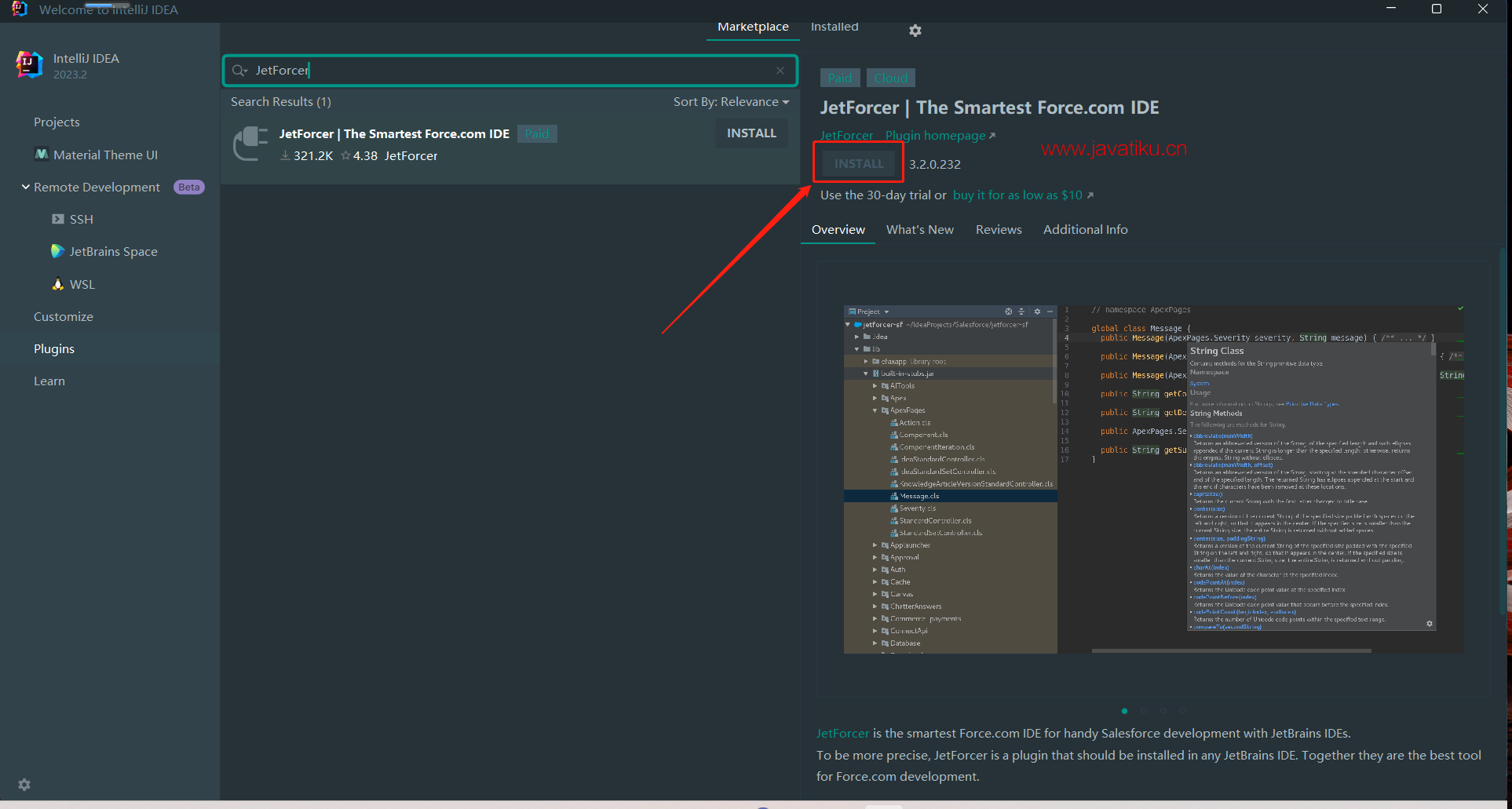
Task: Collapse the Remote Development section
Action: 26,187
